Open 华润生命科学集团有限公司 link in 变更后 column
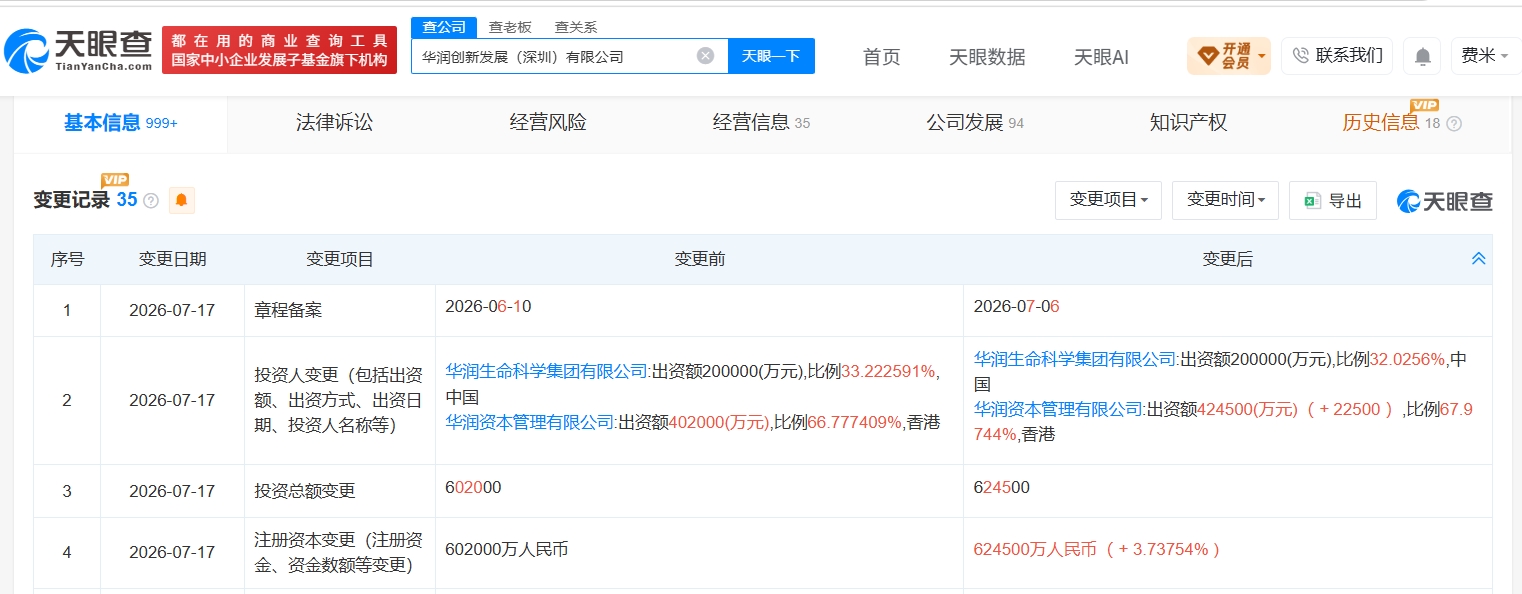The height and width of the screenshot is (594, 1522). tap(1075, 358)
